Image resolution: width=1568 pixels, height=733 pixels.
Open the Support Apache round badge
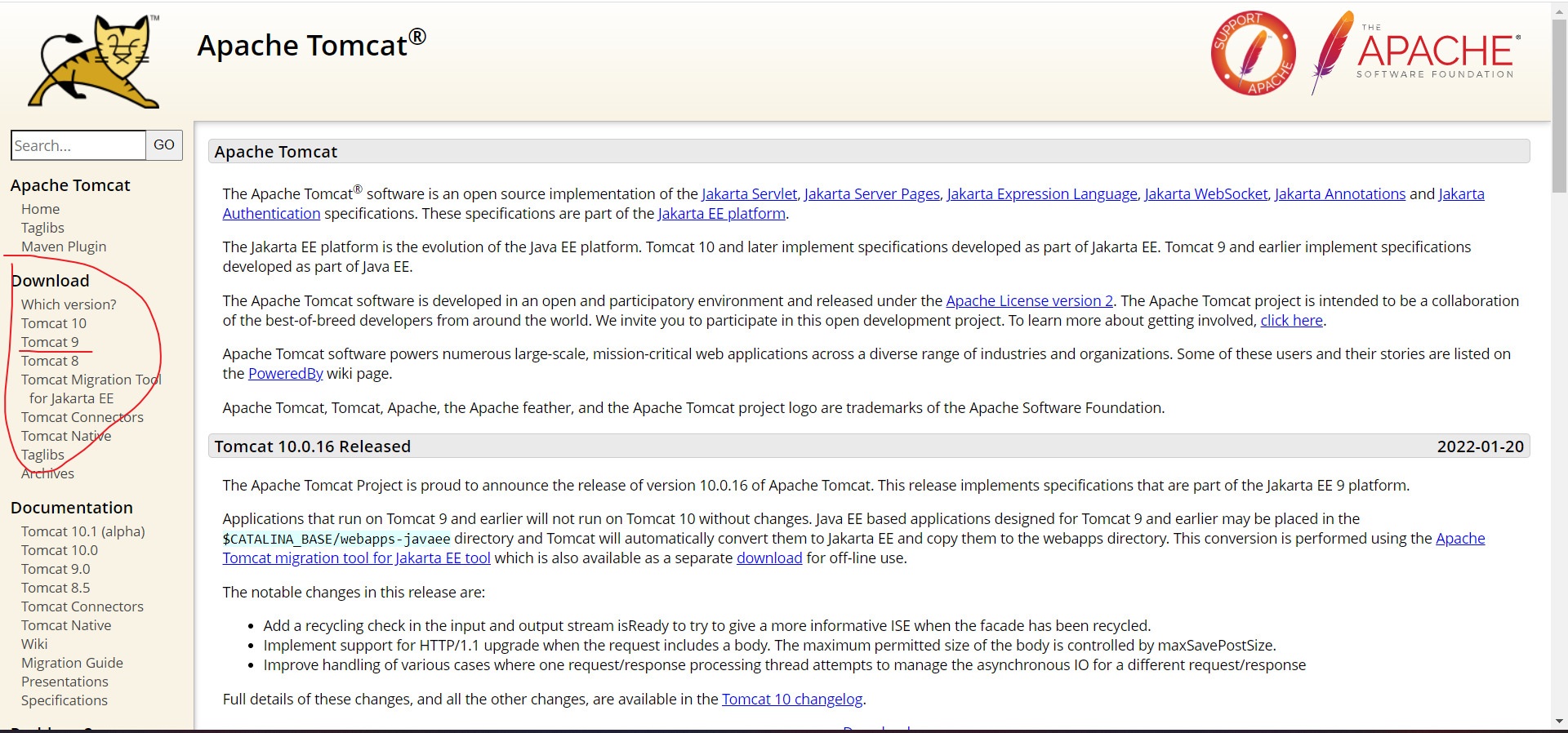click(x=1253, y=53)
